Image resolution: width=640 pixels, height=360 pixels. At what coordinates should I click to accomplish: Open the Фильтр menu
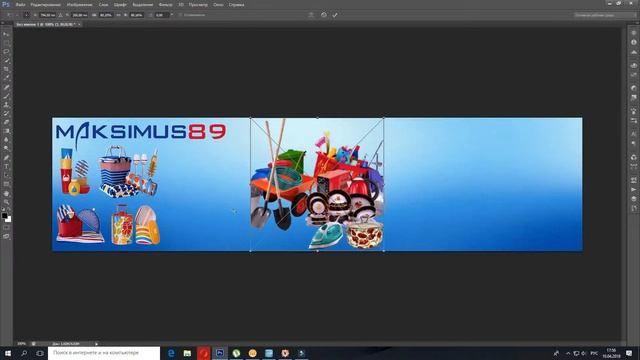coord(165,5)
